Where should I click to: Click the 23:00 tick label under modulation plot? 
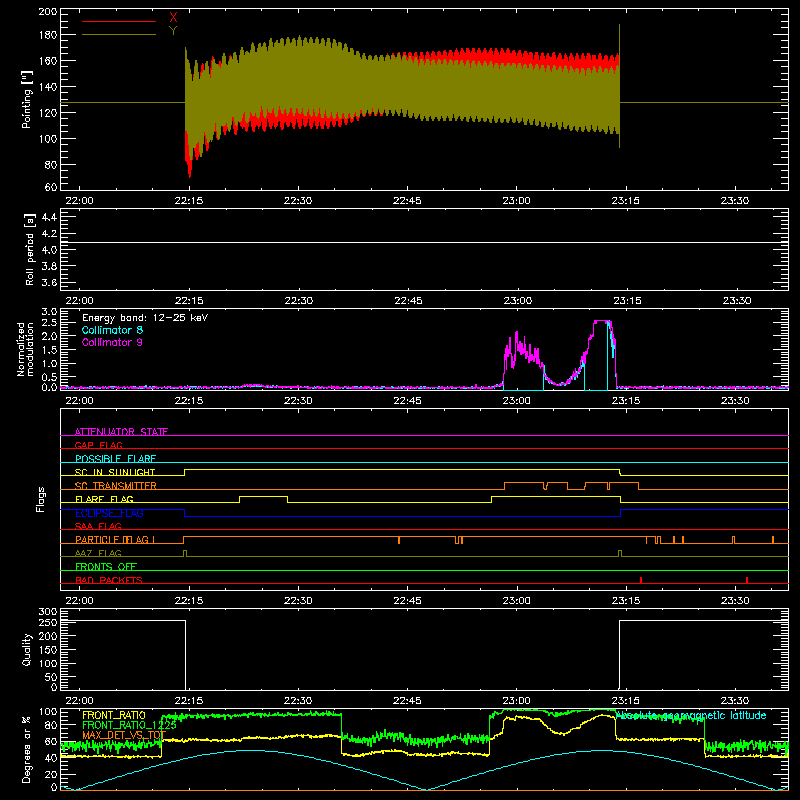coord(516,401)
